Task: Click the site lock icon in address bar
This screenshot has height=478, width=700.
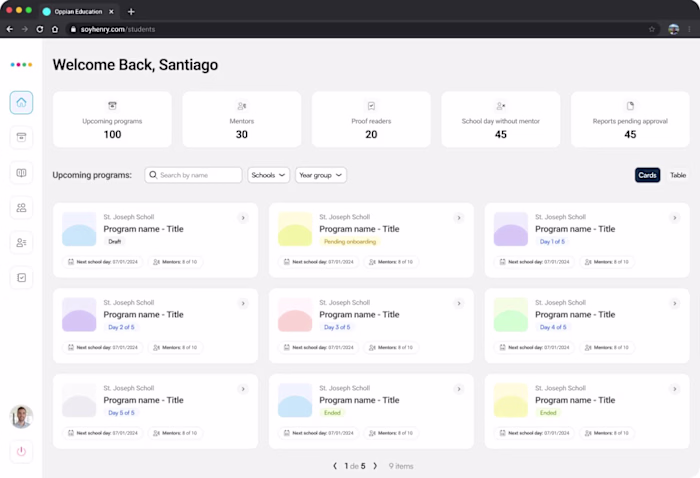Action: (x=73, y=29)
